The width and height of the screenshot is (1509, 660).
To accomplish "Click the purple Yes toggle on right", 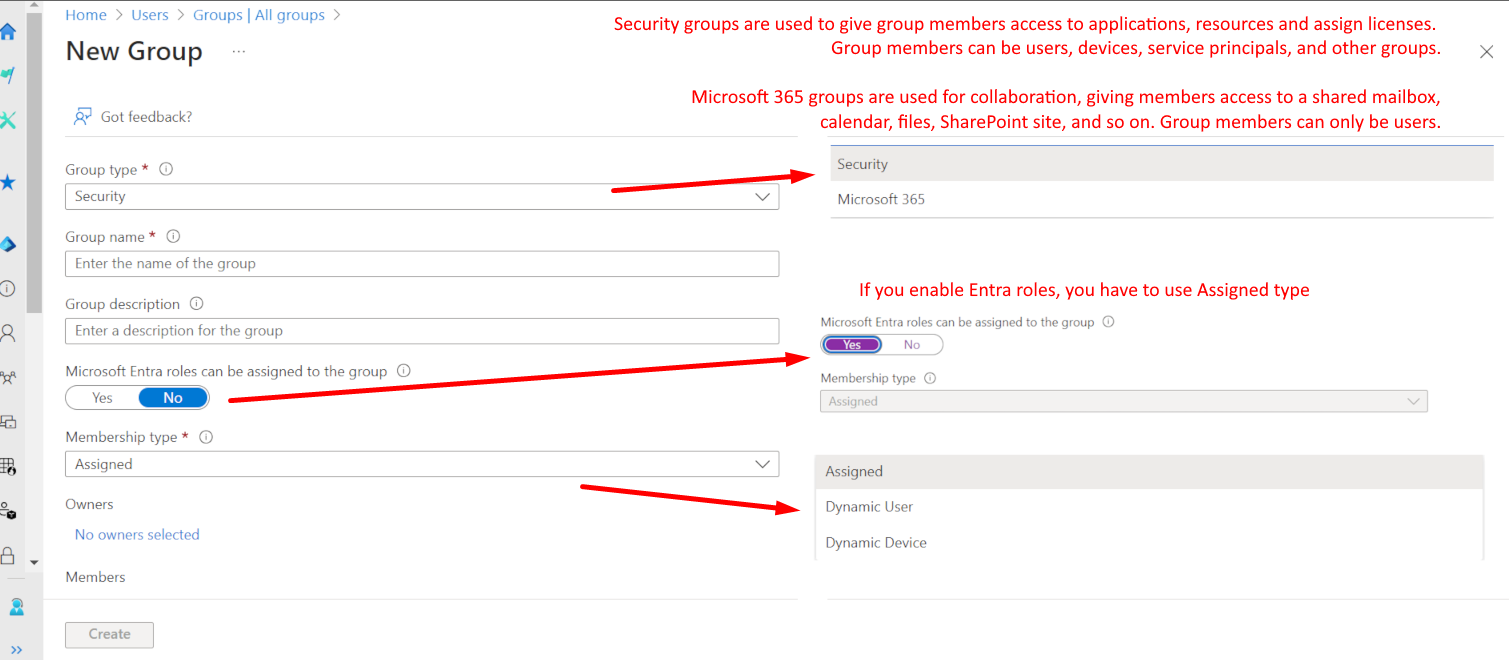I will pos(852,345).
